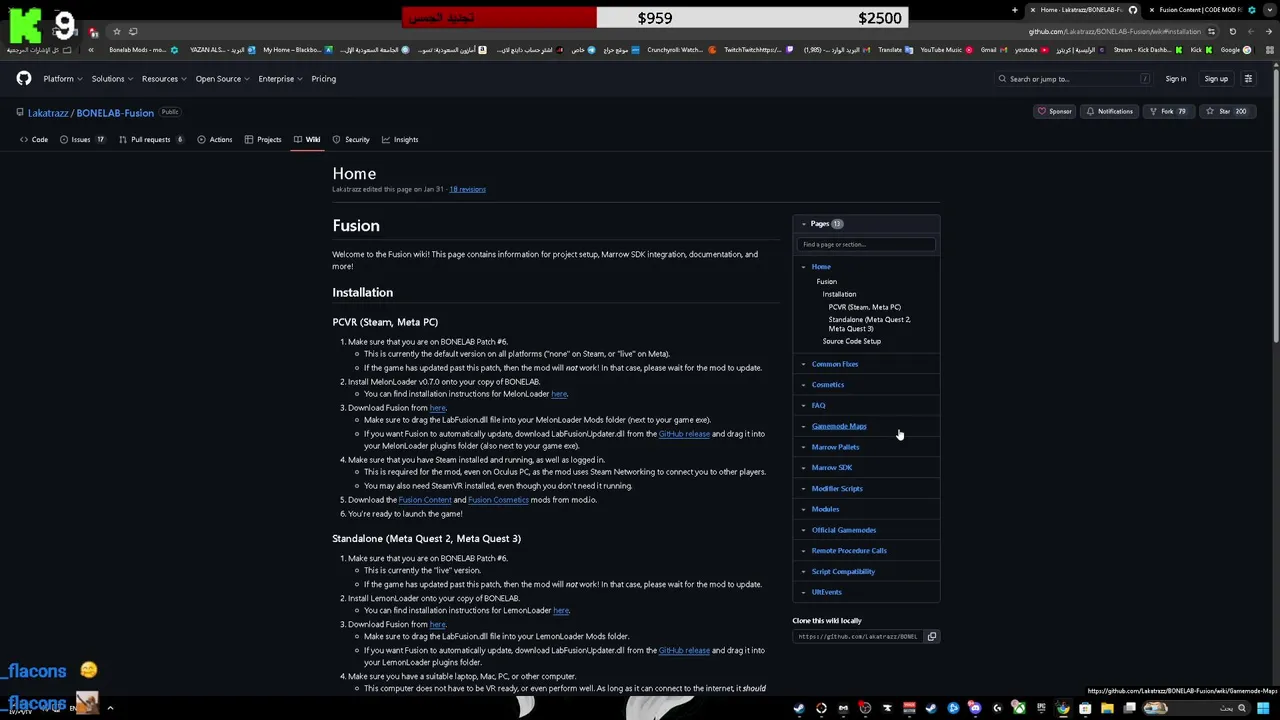Click the Sign in link
The image size is (1280, 720).
coord(1176,79)
